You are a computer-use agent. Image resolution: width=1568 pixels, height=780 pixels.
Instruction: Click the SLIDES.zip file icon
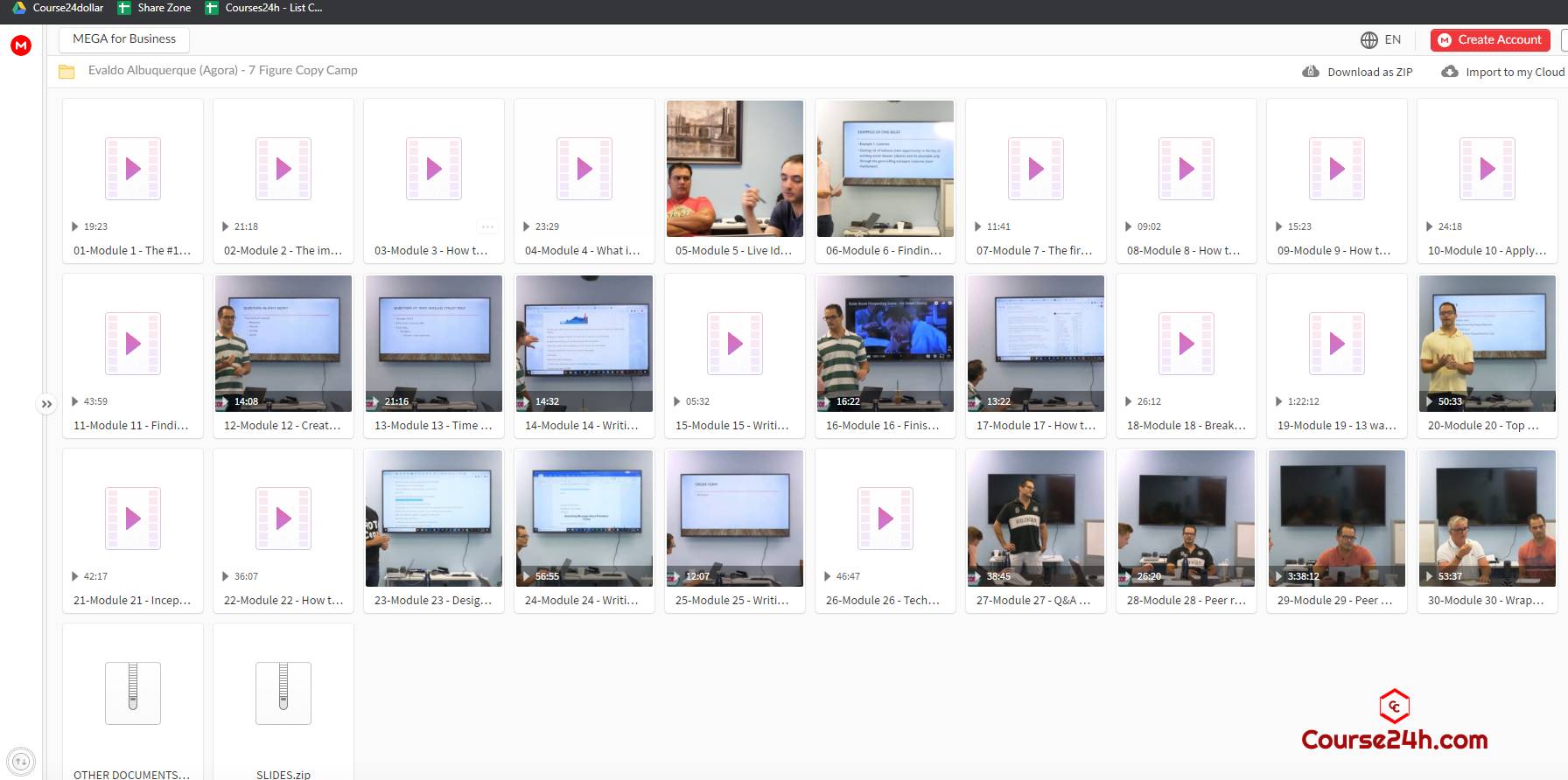tap(283, 693)
